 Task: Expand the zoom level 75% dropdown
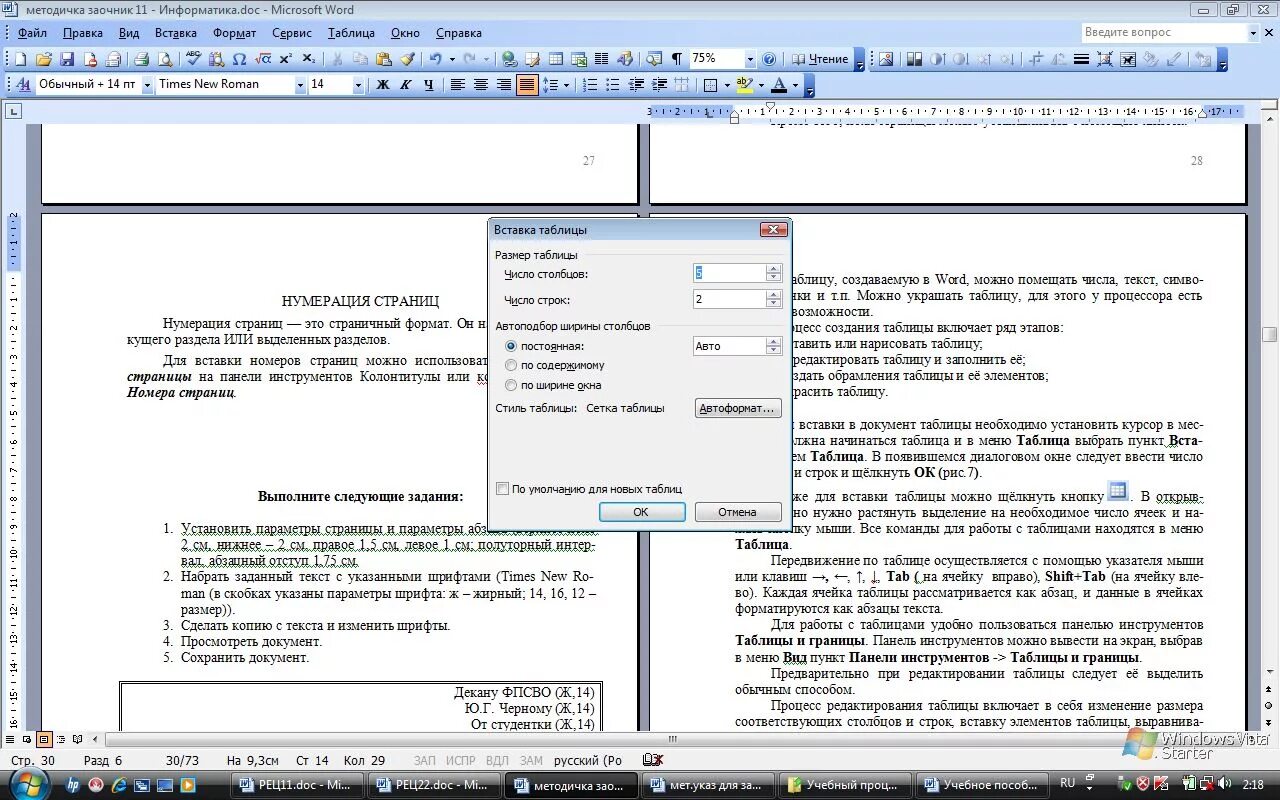[751, 58]
